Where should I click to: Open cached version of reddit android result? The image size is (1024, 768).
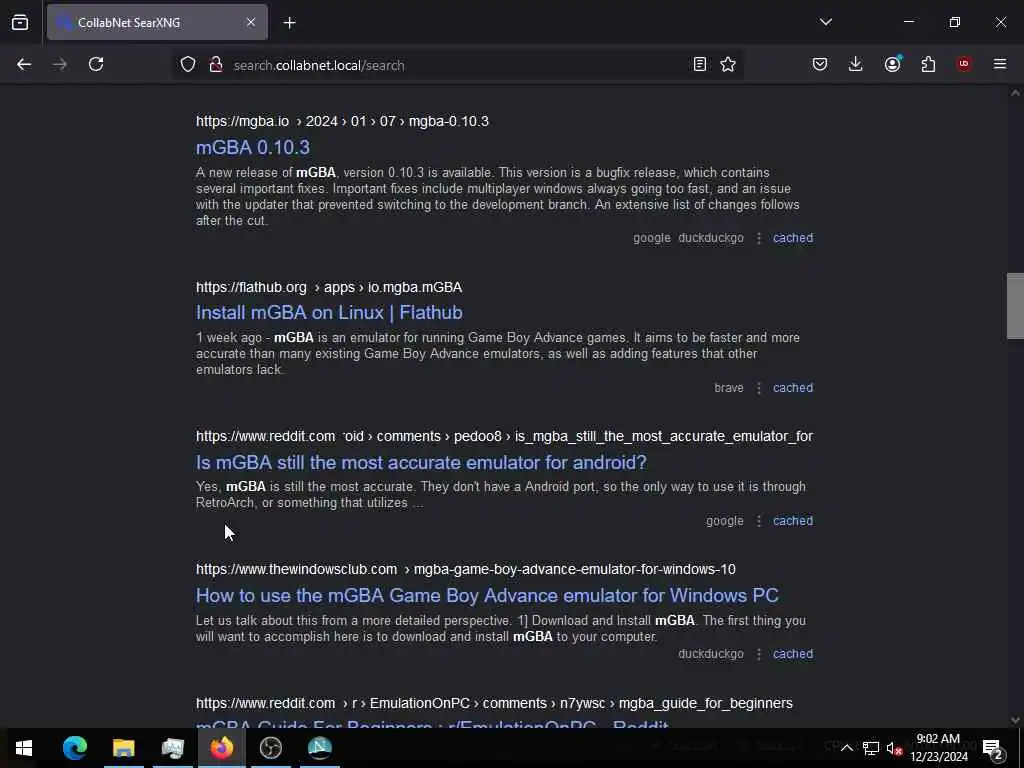coord(793,521)
